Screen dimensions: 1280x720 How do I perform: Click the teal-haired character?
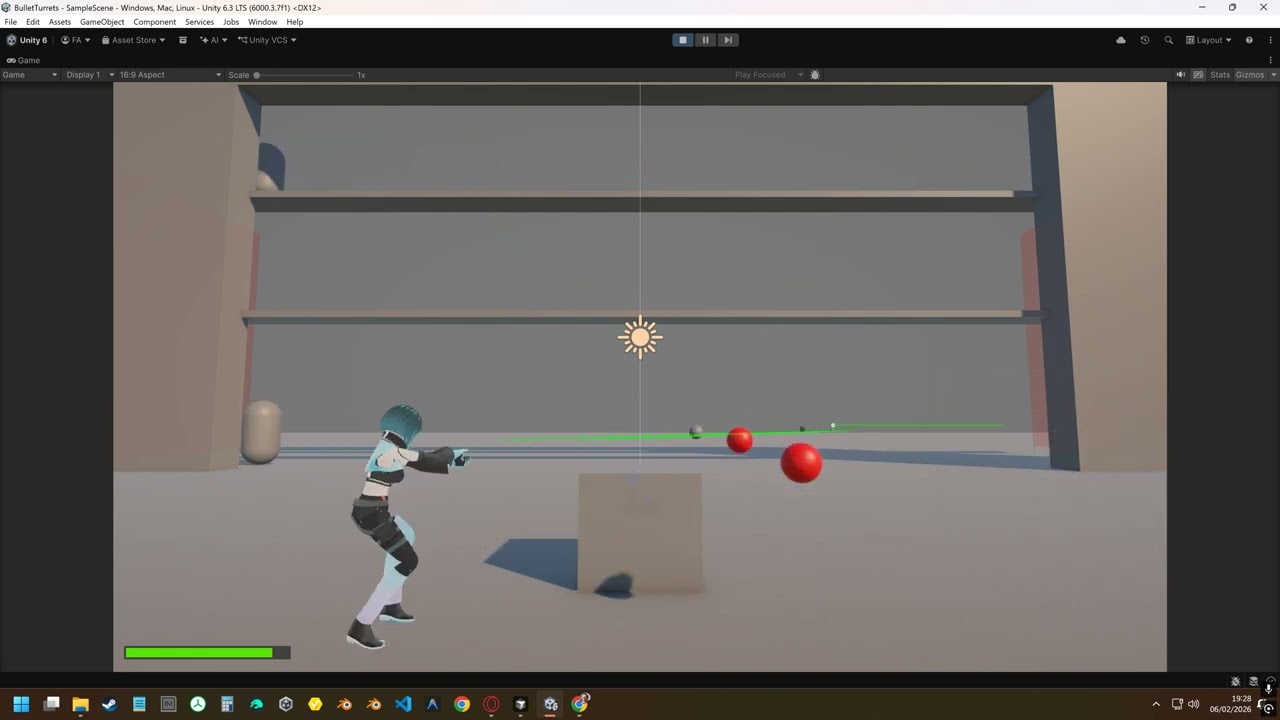point(398,525)
